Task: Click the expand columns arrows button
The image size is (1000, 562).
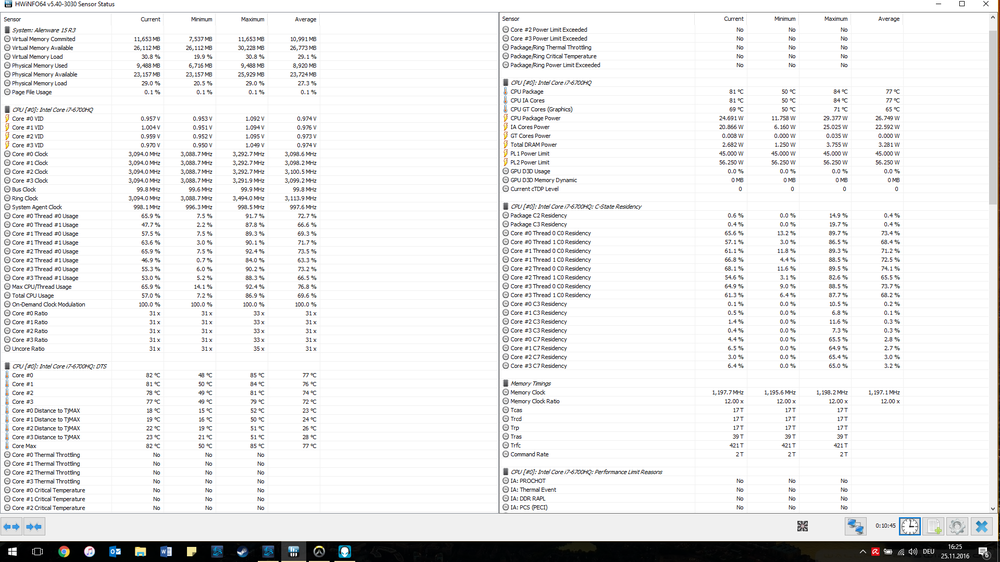Action: pyautogui.click(x=12, y=526)
